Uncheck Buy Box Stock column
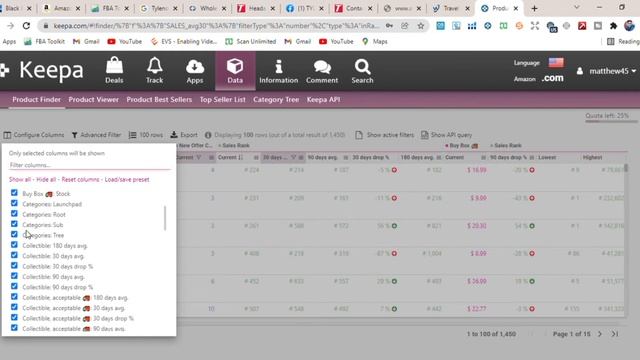Screen dimensions: 640x360 (14, 193)
